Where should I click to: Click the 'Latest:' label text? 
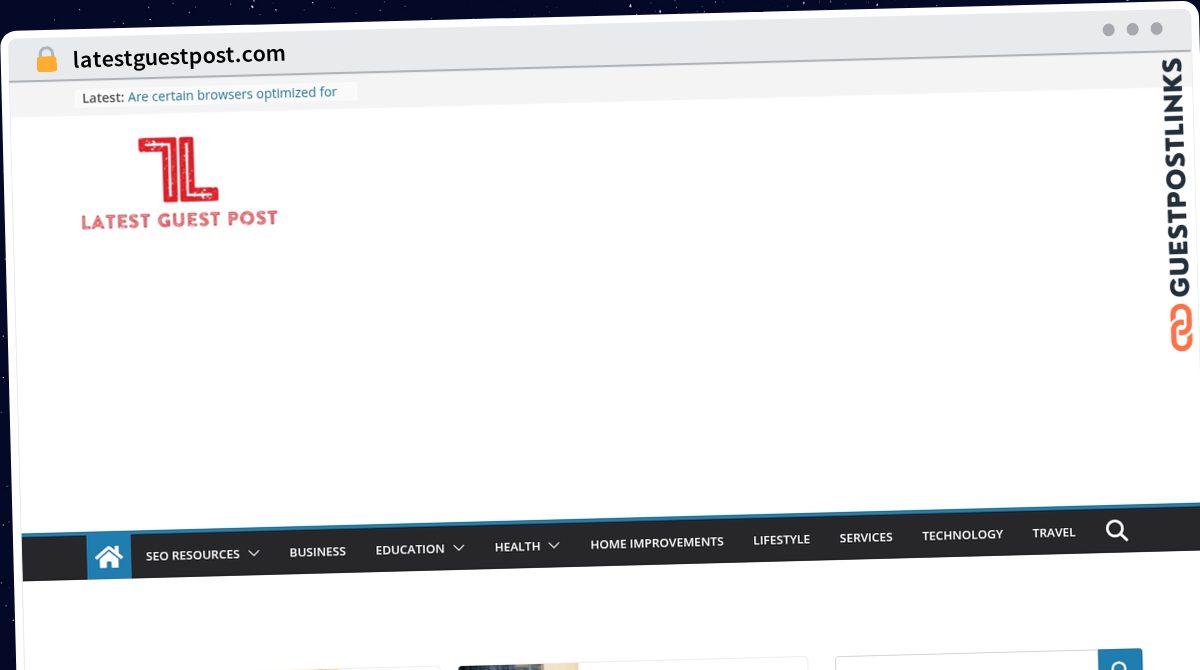point(103,97)
